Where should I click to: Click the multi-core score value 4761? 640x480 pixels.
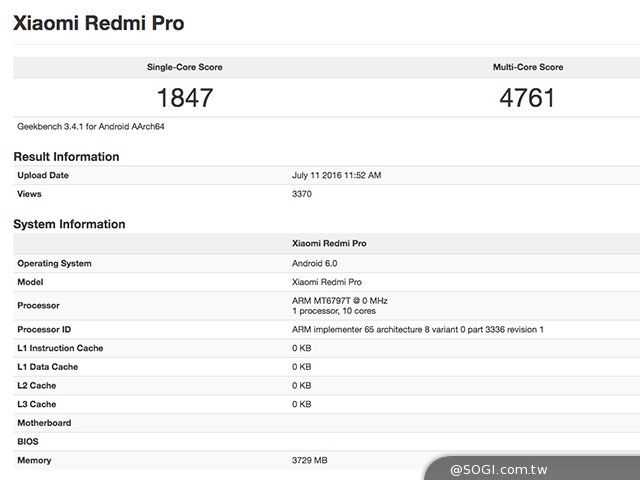(x=527, y=98)
